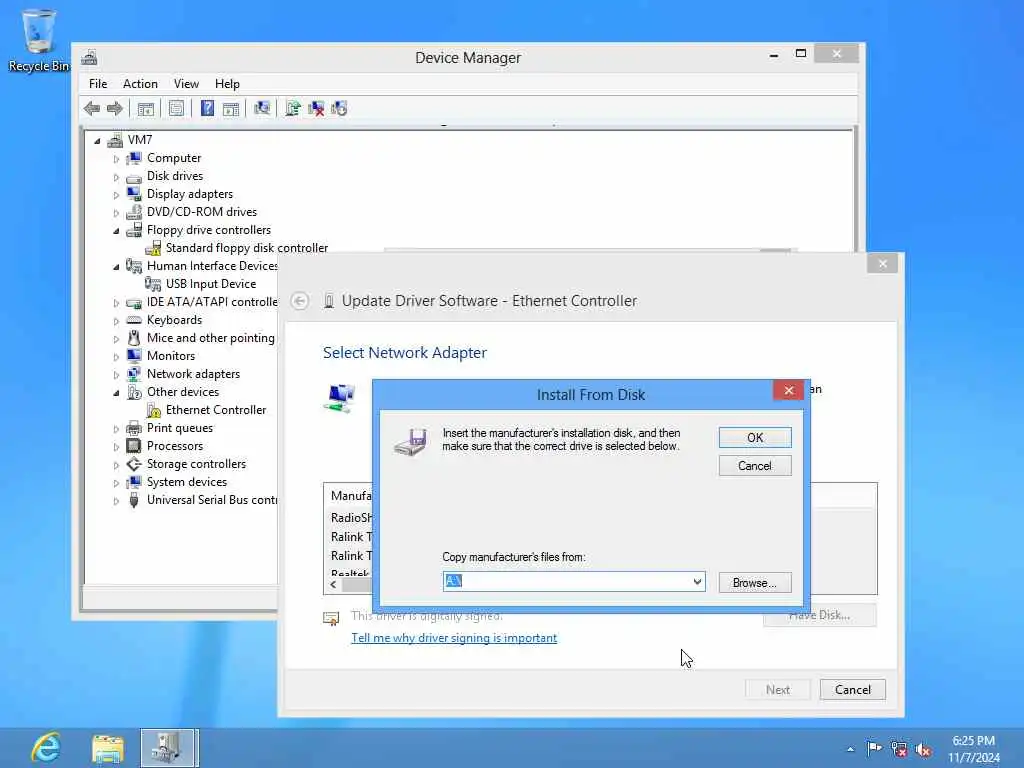Launch Internet Explorer from taskbar
The image size is (1024, 768).
(x=46, y=748)
